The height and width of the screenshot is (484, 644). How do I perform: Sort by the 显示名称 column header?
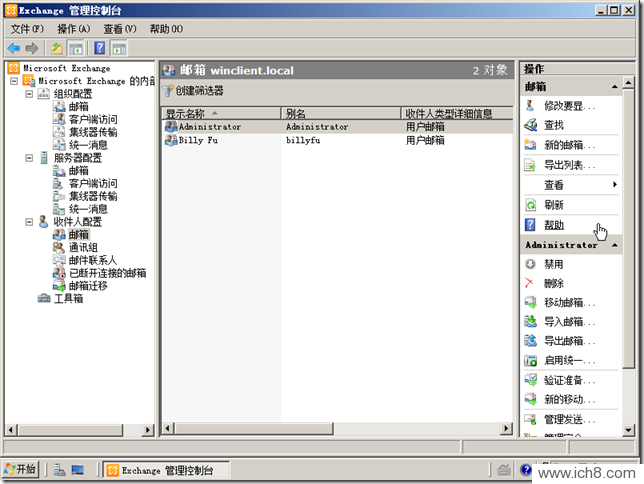point(221,113)
